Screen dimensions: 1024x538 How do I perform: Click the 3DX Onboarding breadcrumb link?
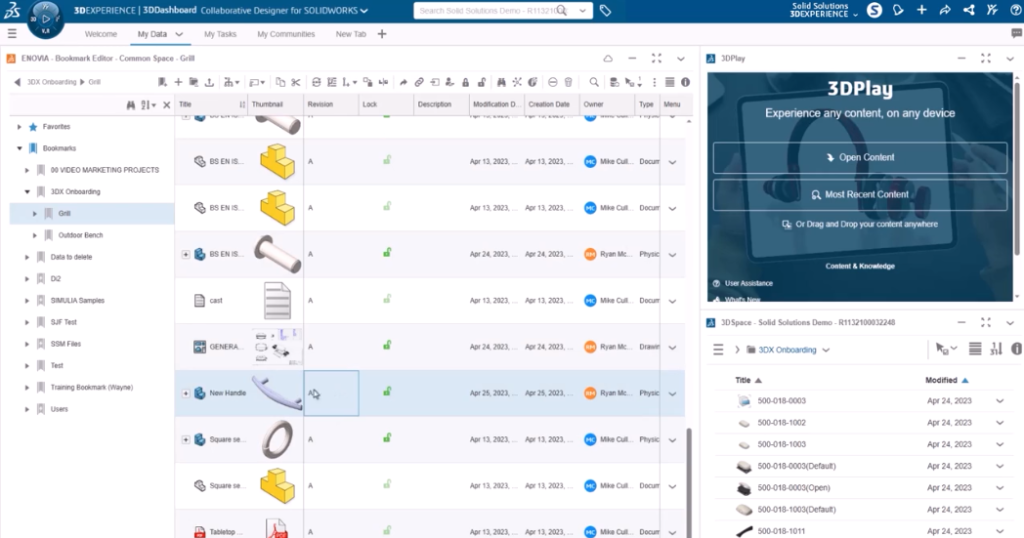click(x=52, y=82)
